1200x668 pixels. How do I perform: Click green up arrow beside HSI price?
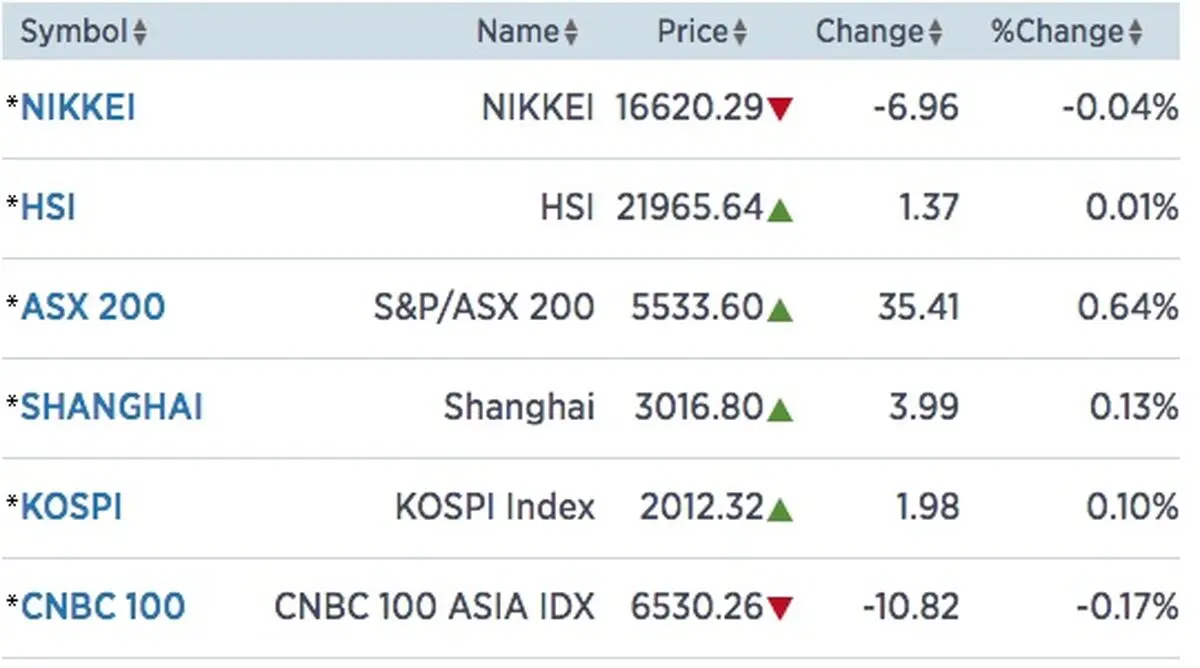[780, 209]
